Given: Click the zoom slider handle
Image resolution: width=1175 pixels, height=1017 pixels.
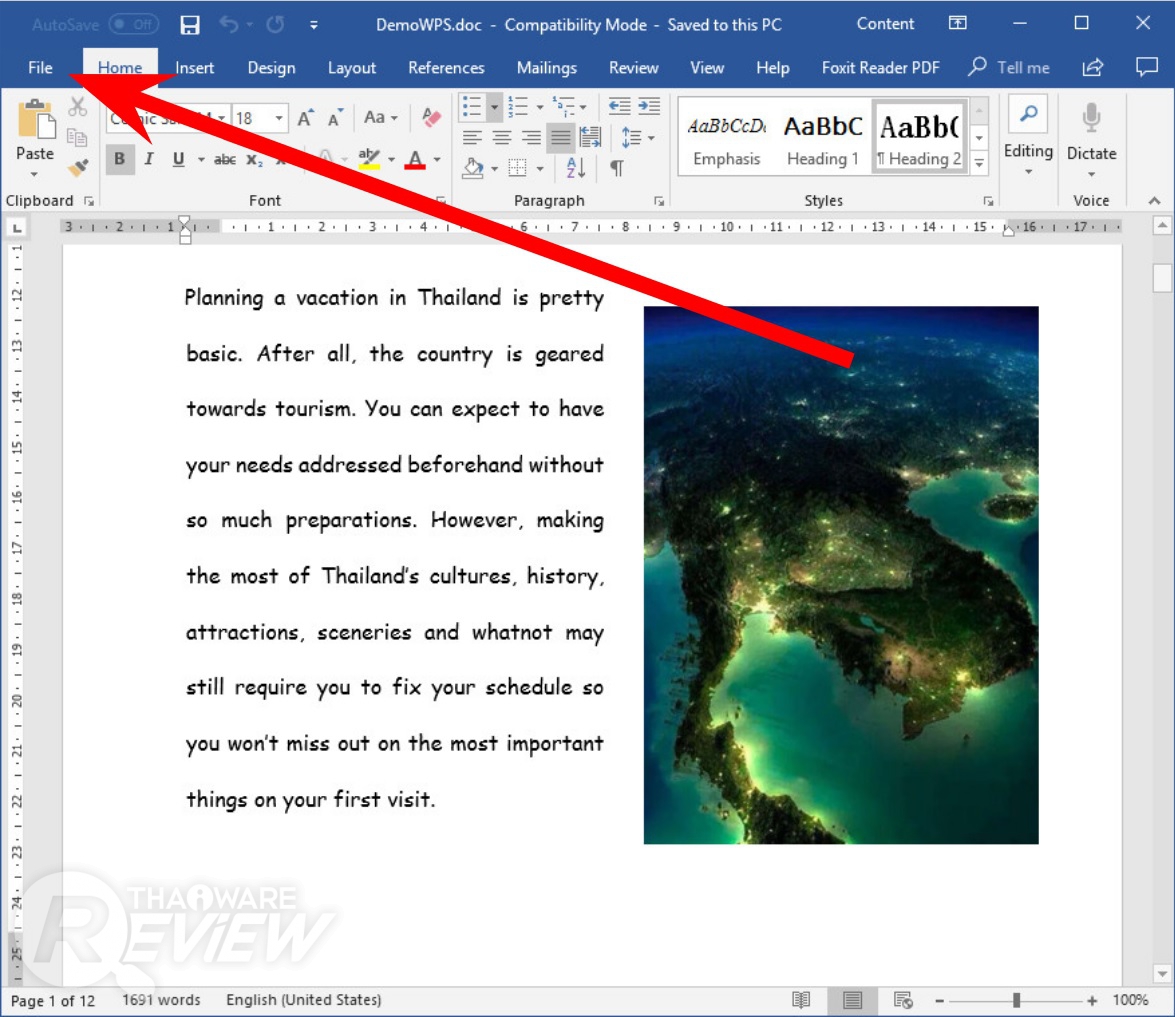Looking at the screenshot, I should tap(1016, 1000).
